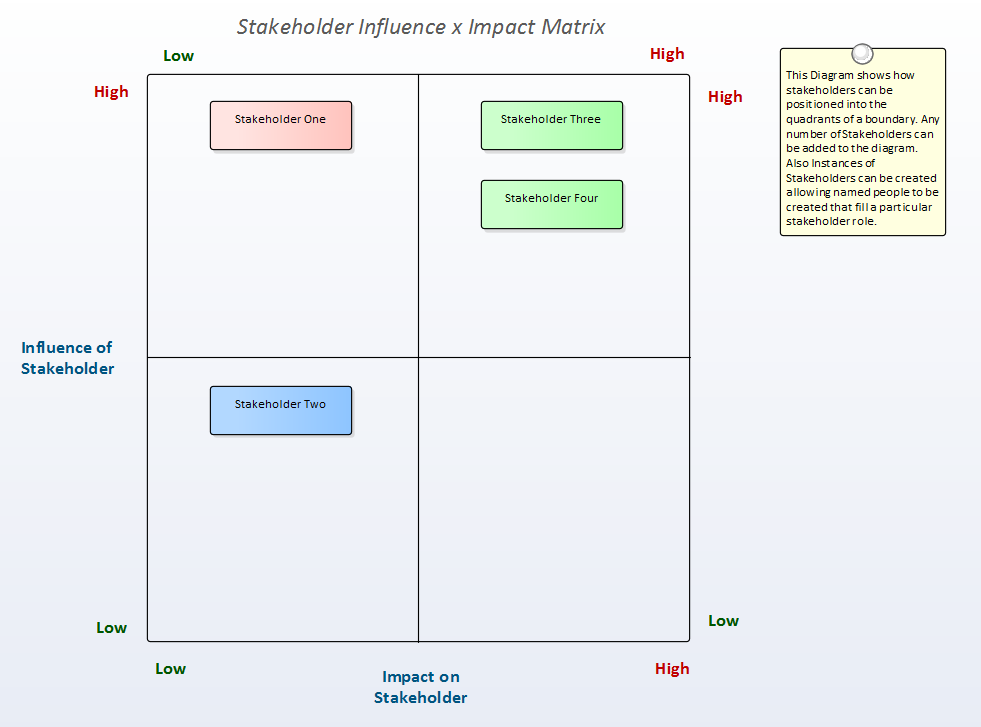This screenshot has height=727, width=981.
Task: Click the red High label above the matrix
Action: (x=667, y=54)
